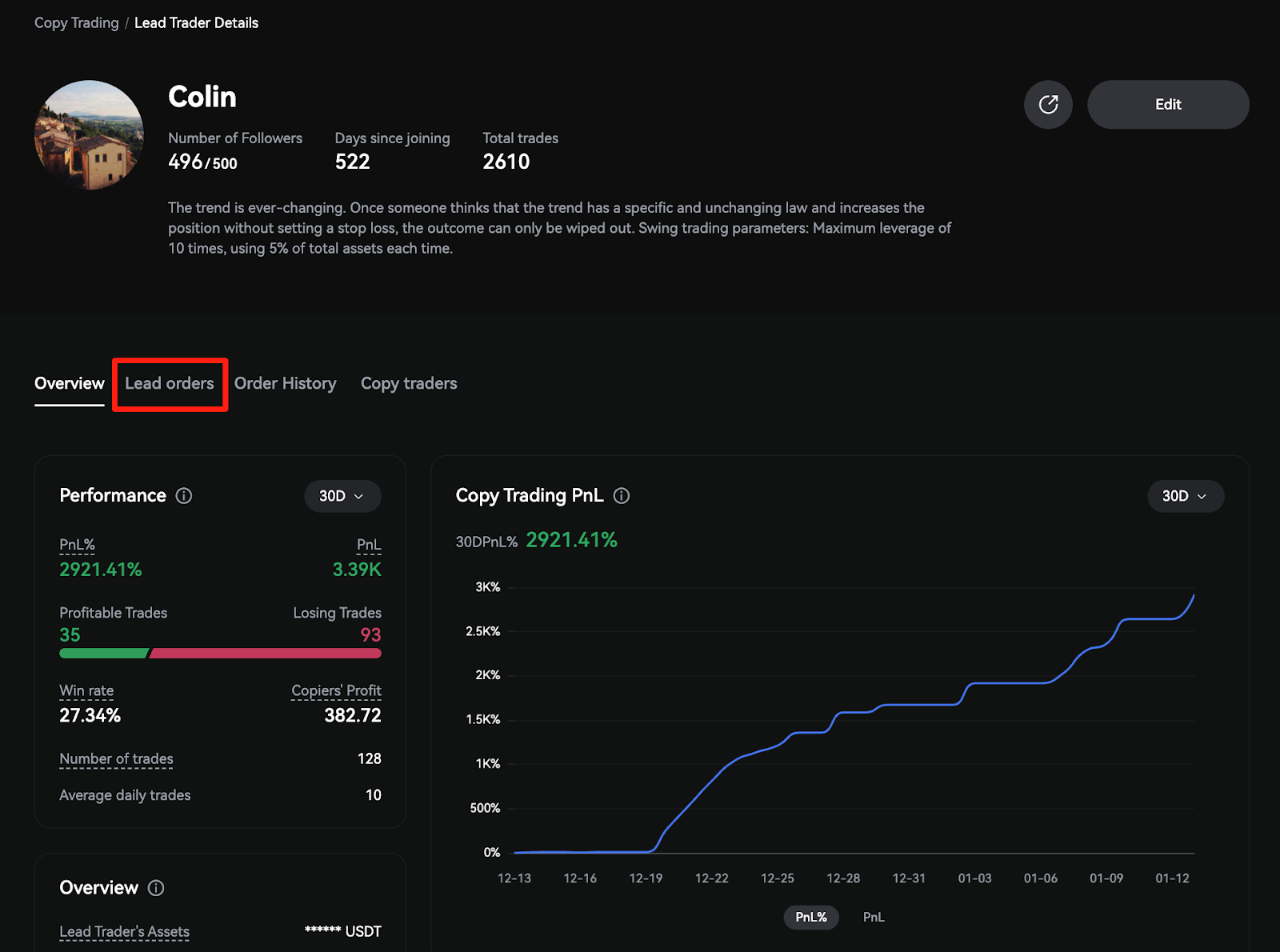Click the Overview section info icon

[157, 888]
